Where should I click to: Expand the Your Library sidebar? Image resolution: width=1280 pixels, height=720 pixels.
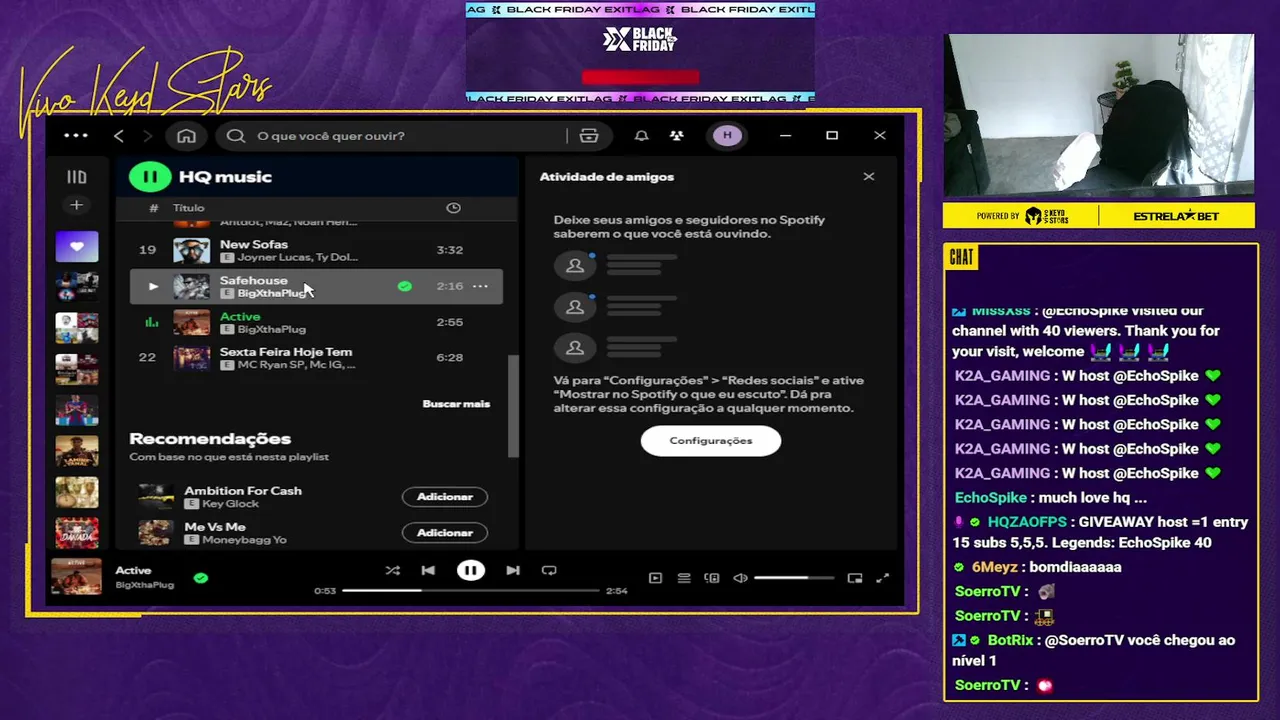76,177
